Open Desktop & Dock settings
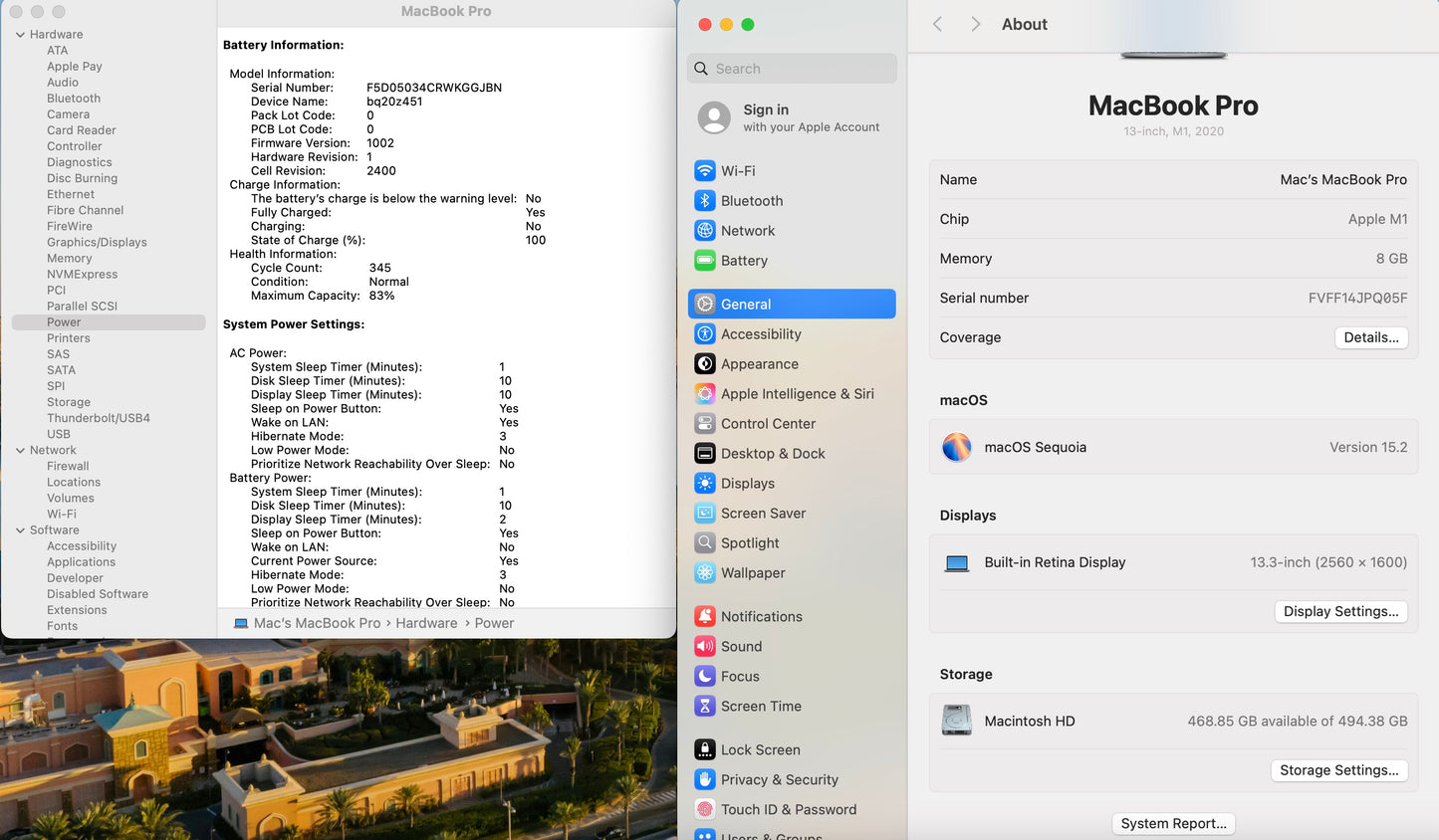Image resolution: width=1439 pixels, height=840 pixels. click(773, 454)
